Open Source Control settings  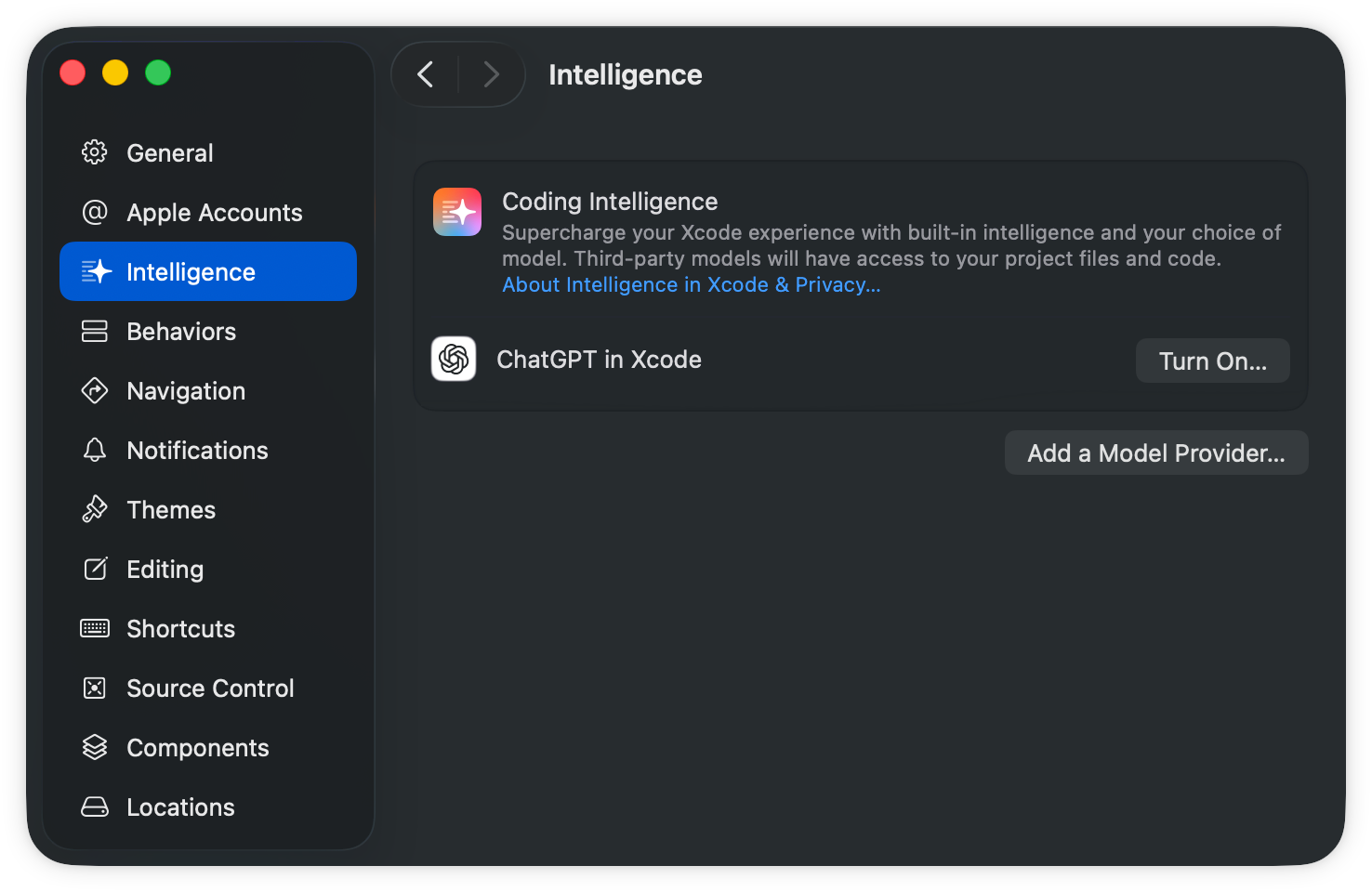click(208, 688)
